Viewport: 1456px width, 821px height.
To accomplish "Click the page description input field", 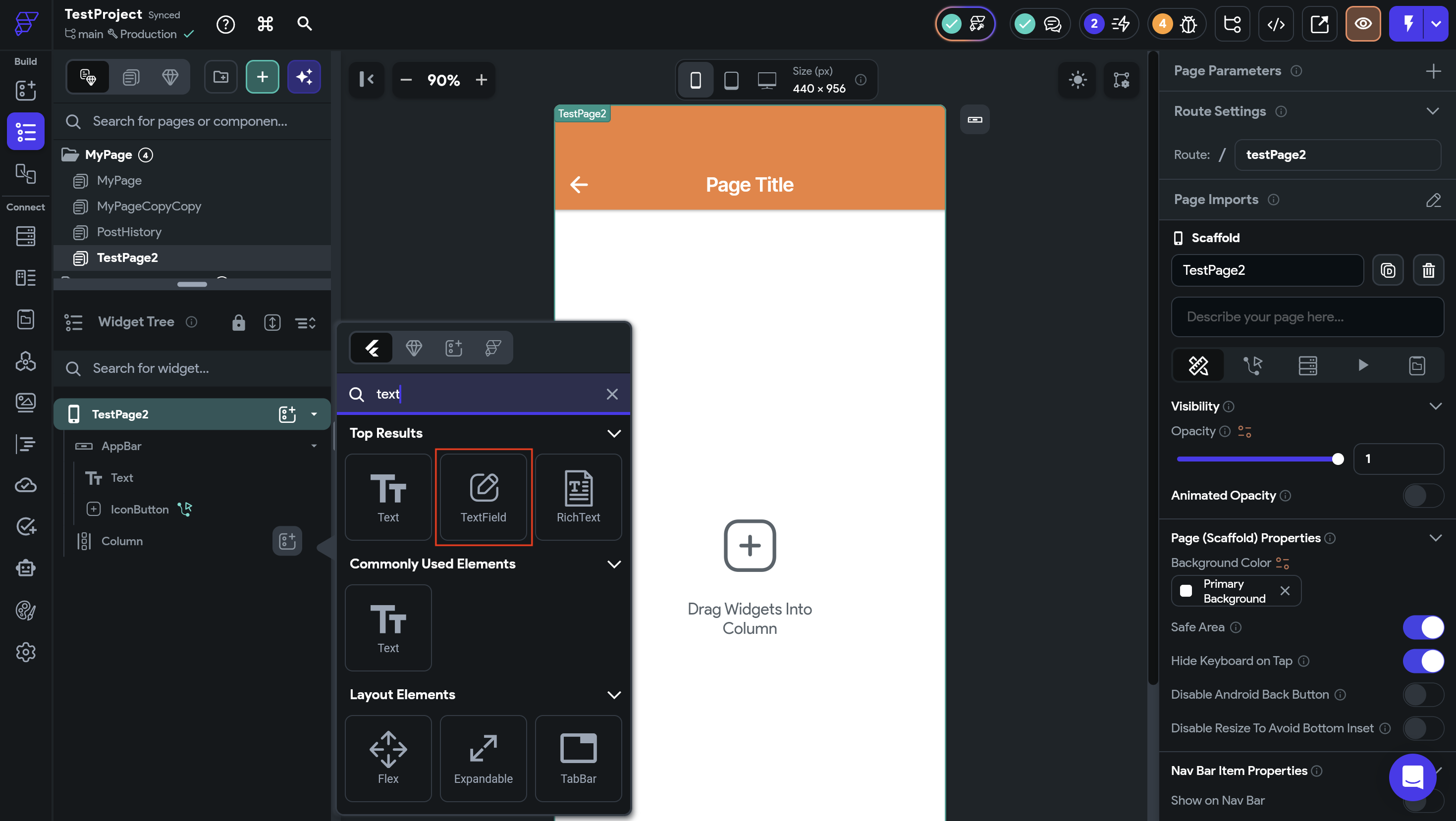I will 1307,317.
